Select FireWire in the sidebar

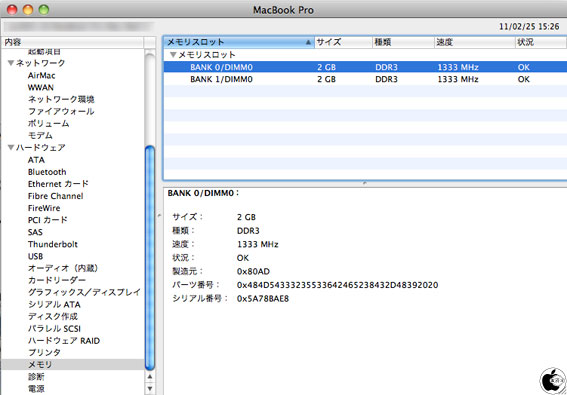(44, 208)
